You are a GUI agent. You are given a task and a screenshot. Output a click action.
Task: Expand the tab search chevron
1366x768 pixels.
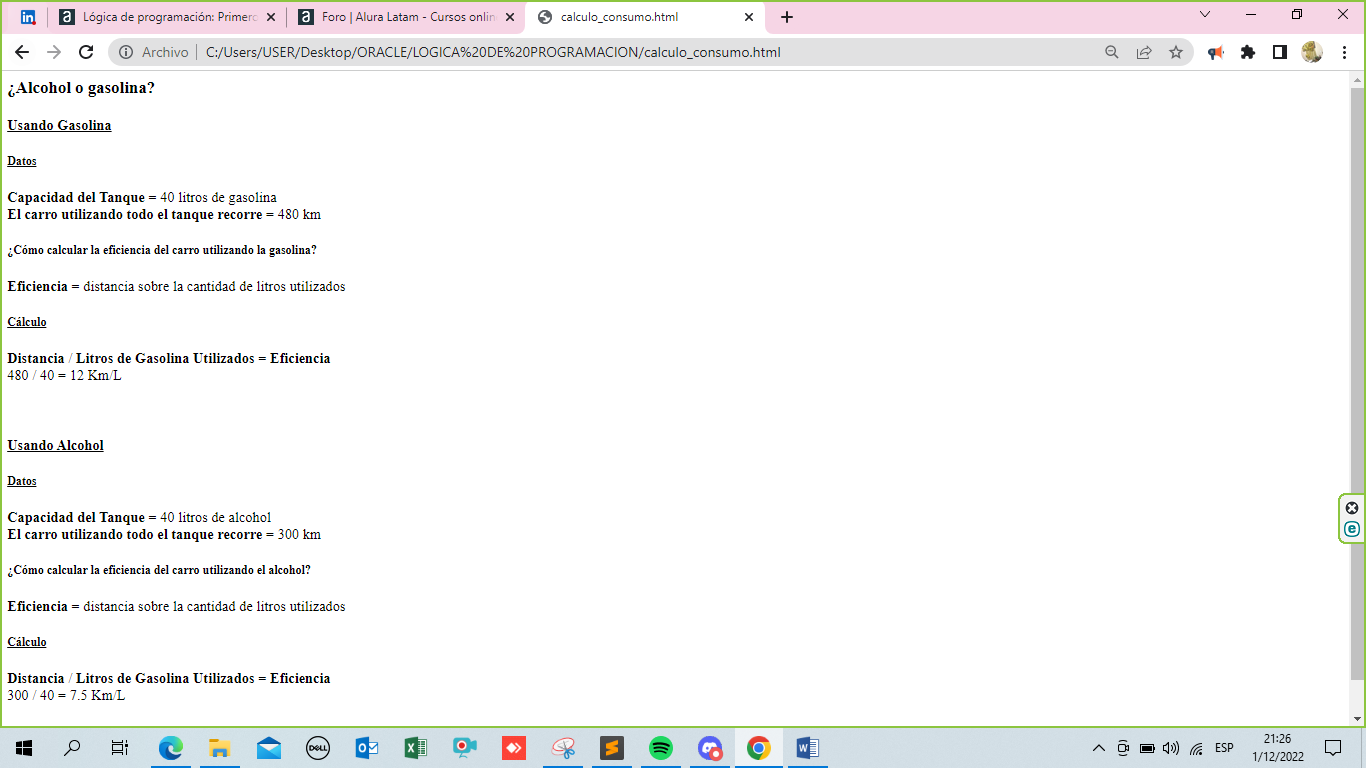pos(1205,15)
